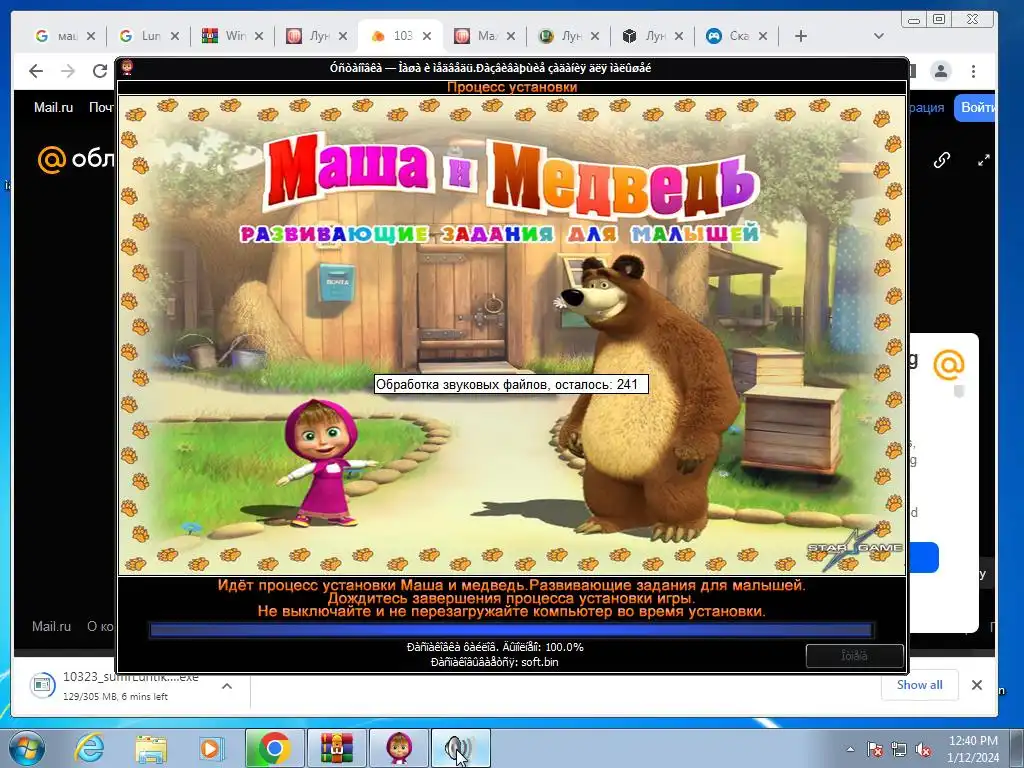Close the active '103' browser tab
This screenshot has width=1024, height=768.
[x=426, y=36]
